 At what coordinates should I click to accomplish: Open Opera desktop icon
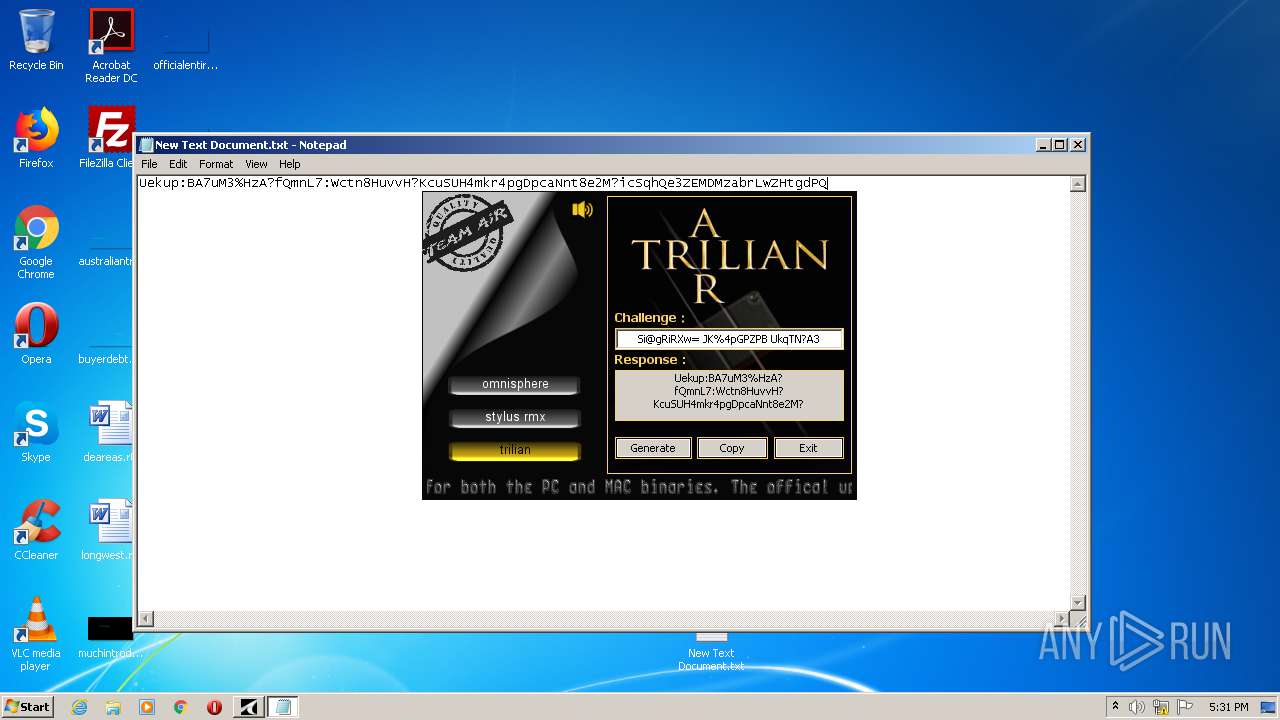point(36,333)
